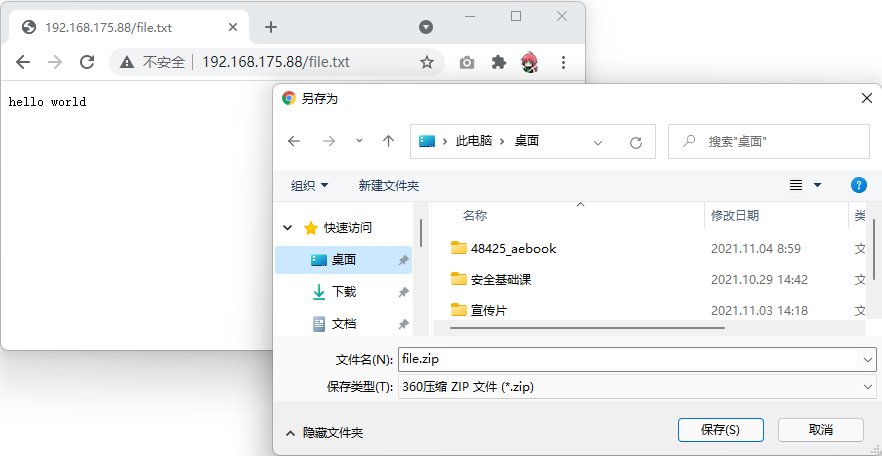Open the Chrome three-dot menu
This screenshot has width=882, height=456.
click(x=563, y=62)
